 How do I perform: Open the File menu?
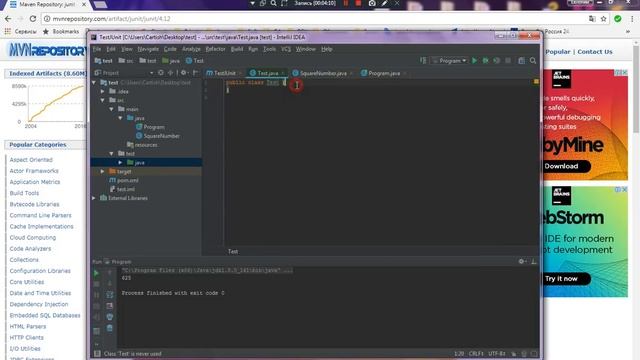(x=97, y=49)
